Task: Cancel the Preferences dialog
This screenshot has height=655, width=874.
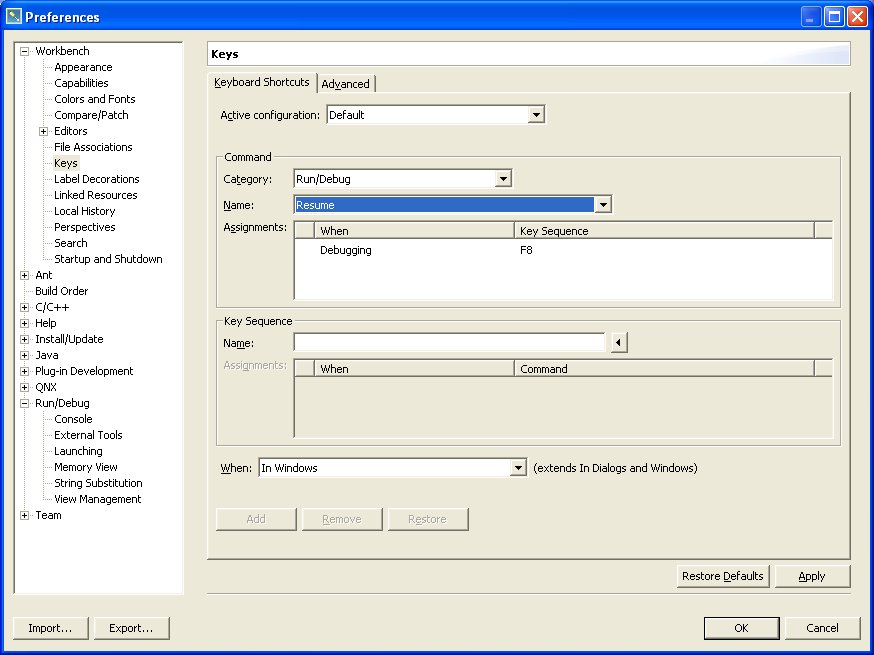Action: [822, 628]
